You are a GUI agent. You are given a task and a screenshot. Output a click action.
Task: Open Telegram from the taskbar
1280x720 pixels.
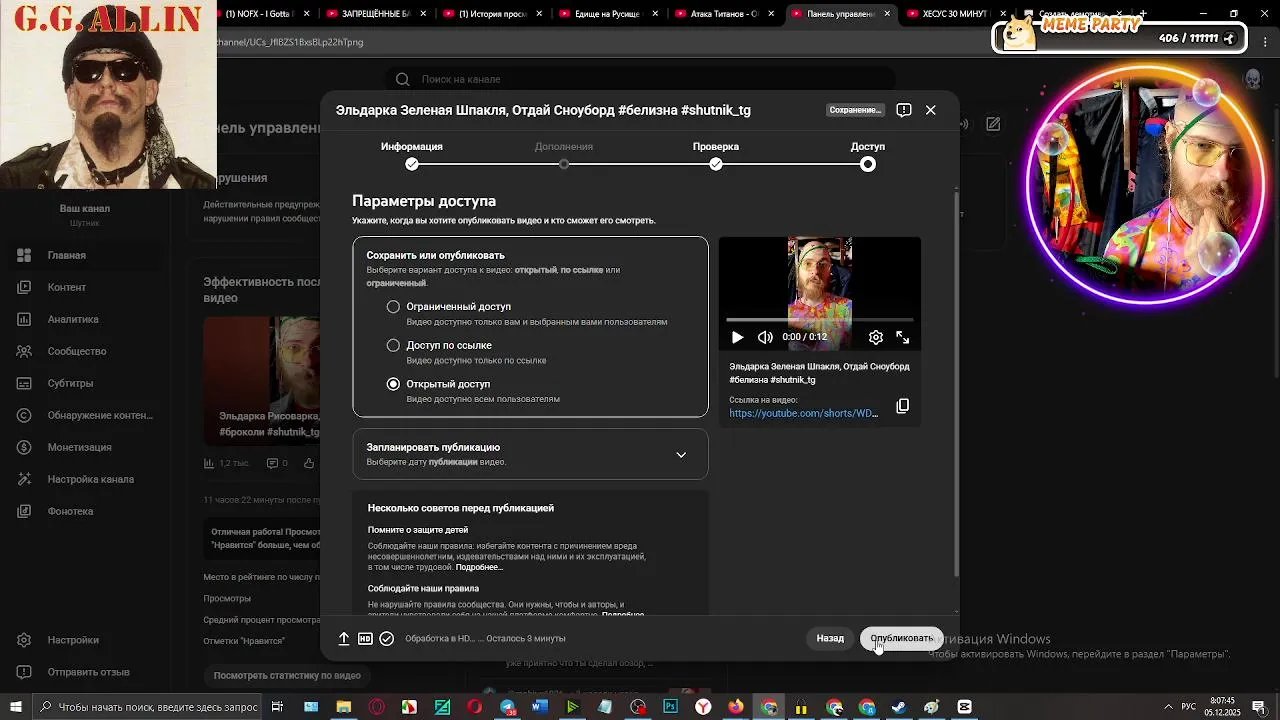pos(508,707)
